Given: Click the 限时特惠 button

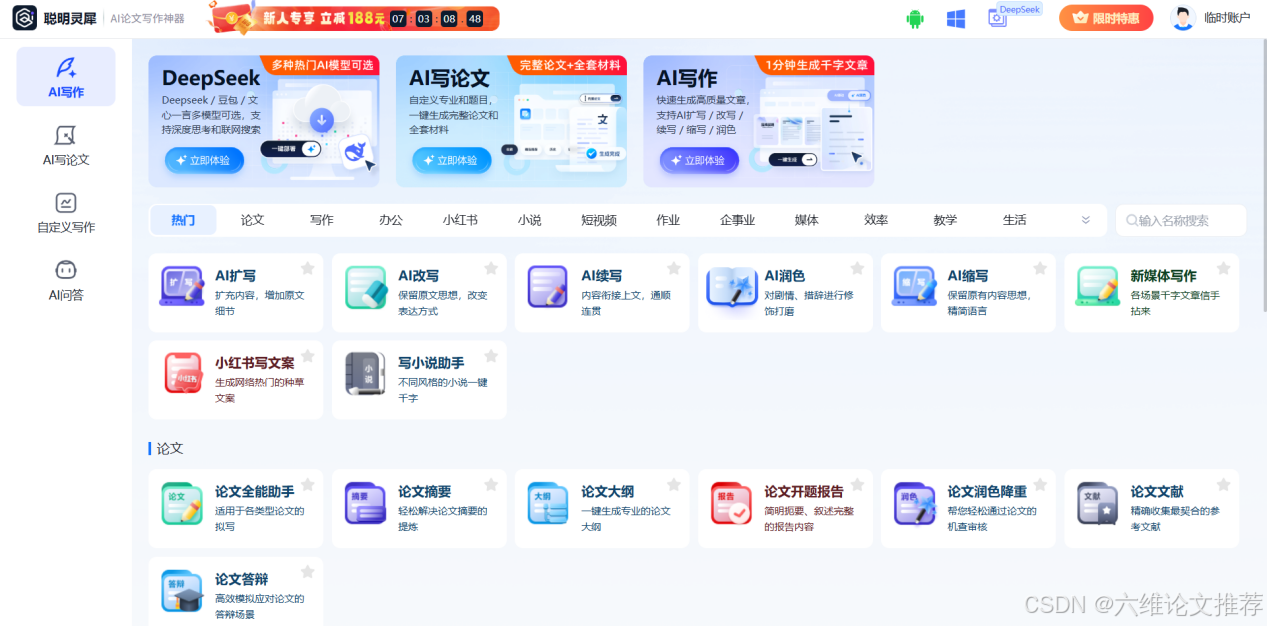Looking at the screenshot, I should 1106,18.
